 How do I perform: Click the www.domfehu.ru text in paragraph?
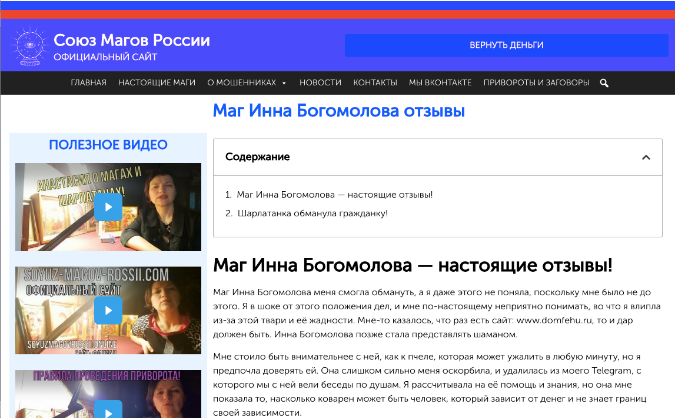pyautogui.click(x=554, y=320)
